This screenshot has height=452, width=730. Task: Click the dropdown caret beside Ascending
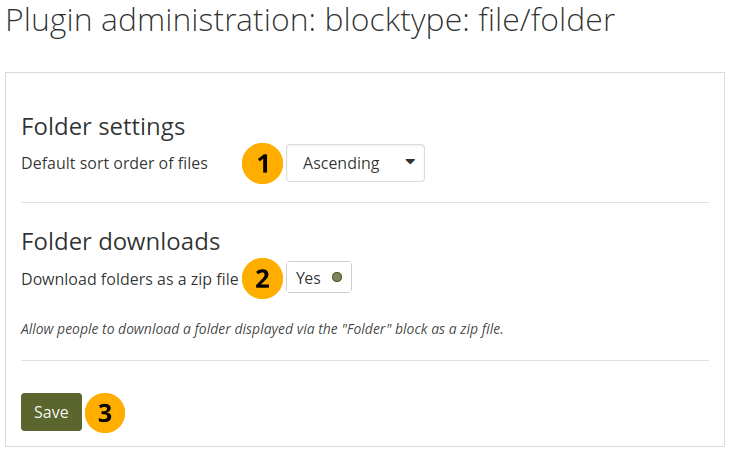point(410,163)
